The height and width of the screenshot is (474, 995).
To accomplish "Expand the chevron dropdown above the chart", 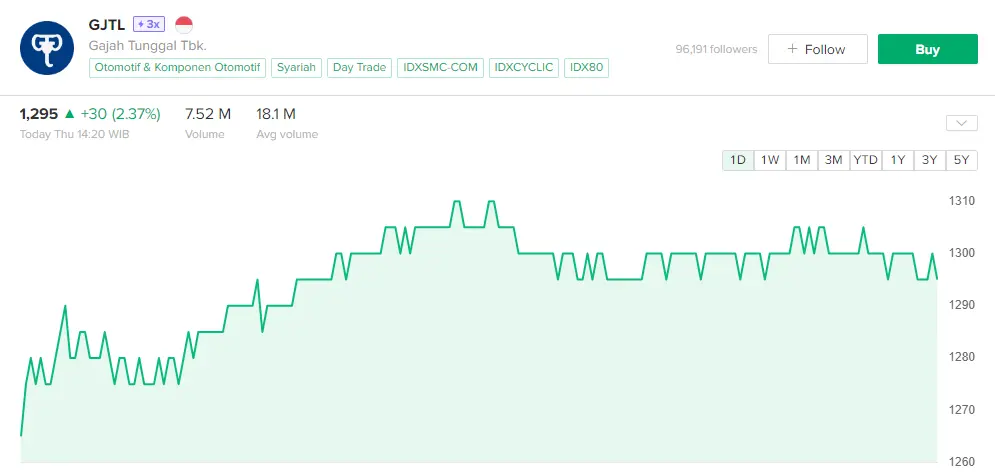I will [961, 123].
